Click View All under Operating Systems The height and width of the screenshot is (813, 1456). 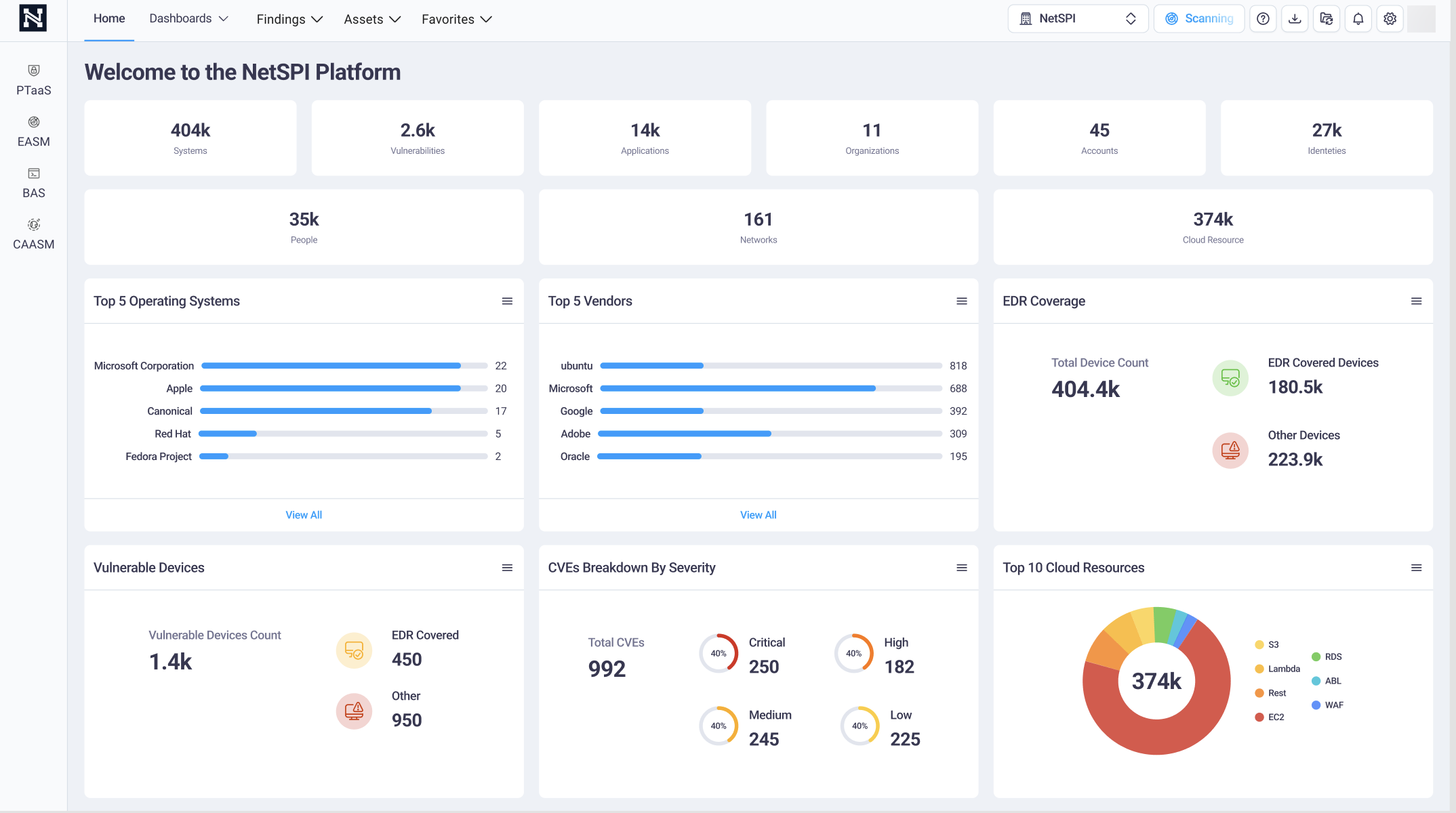coord(304,515)
